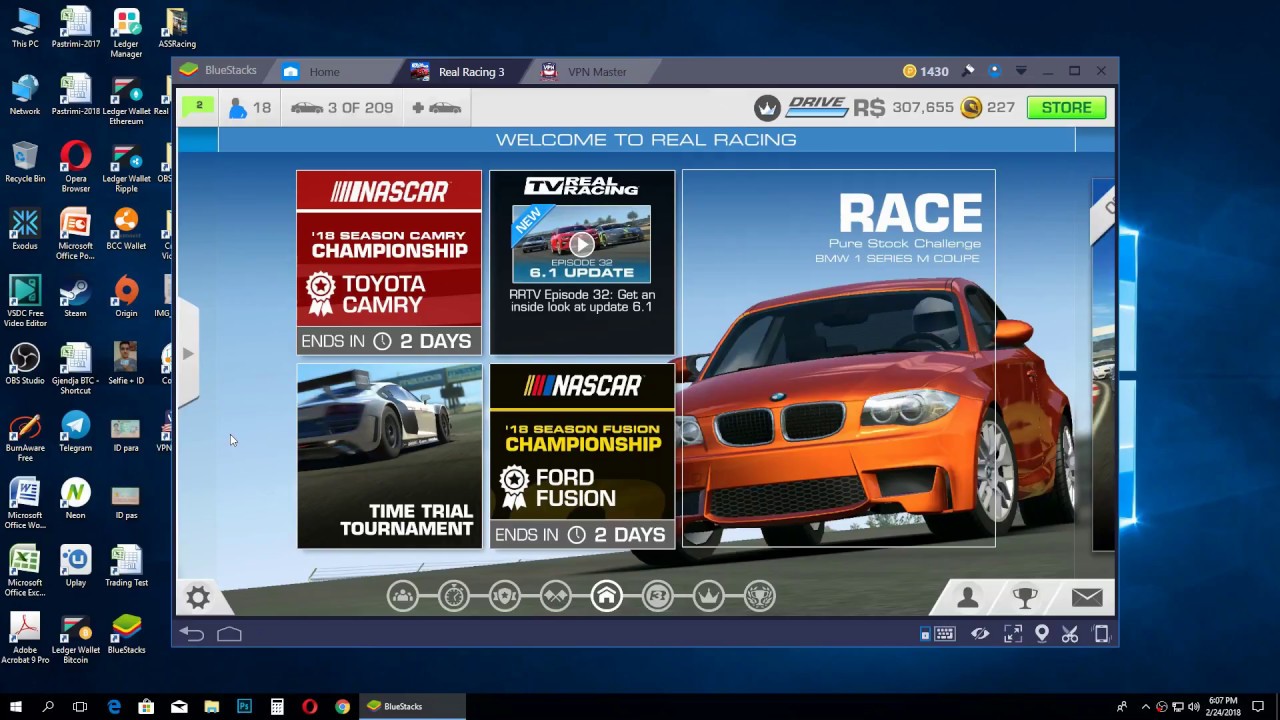Open the OBS Studio desktop shortcut
The width and height of the screenshot is (1280, 720).
pos(25,364)
